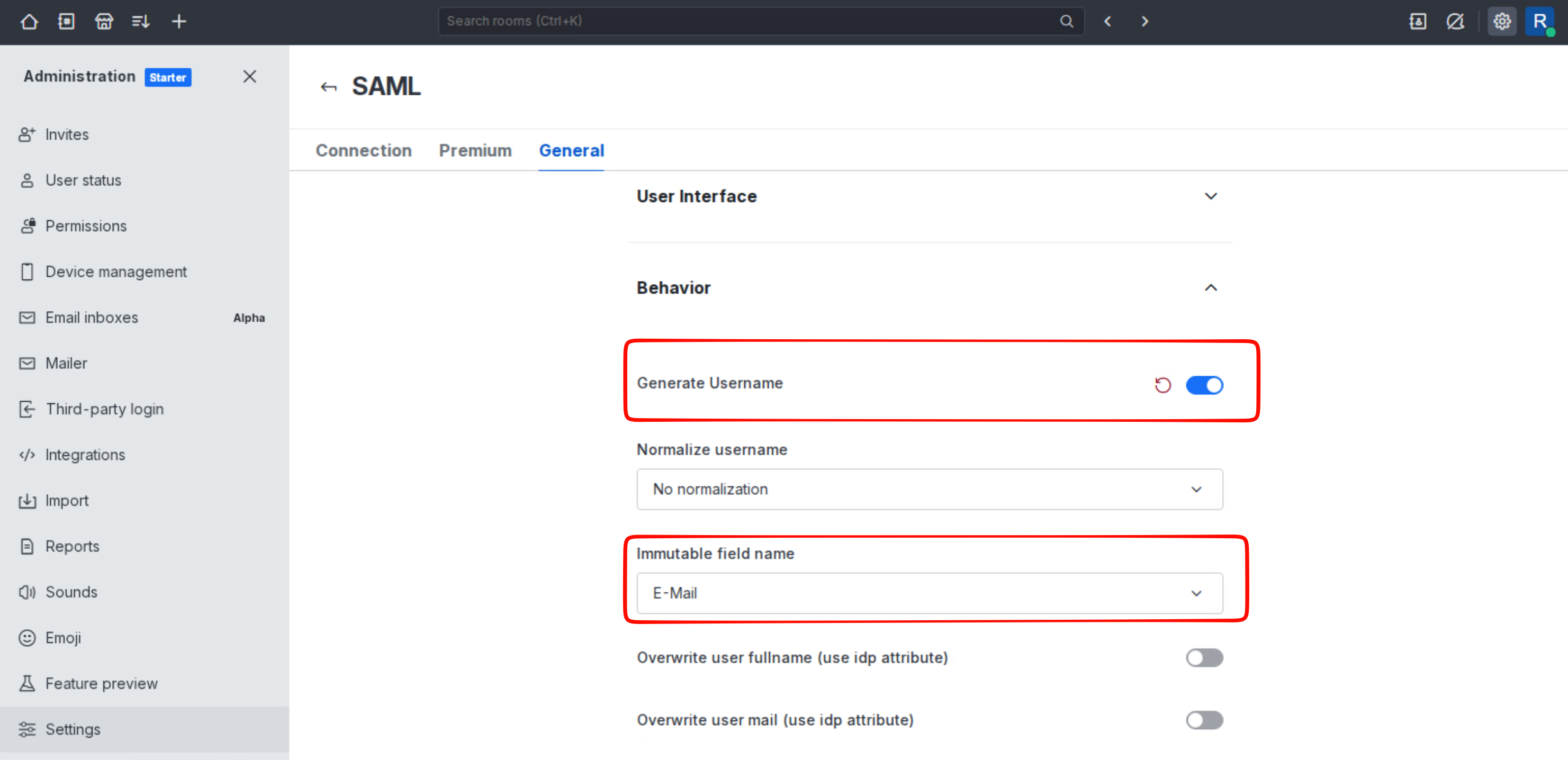Open Emoji in the sidebar

(145, 638)
